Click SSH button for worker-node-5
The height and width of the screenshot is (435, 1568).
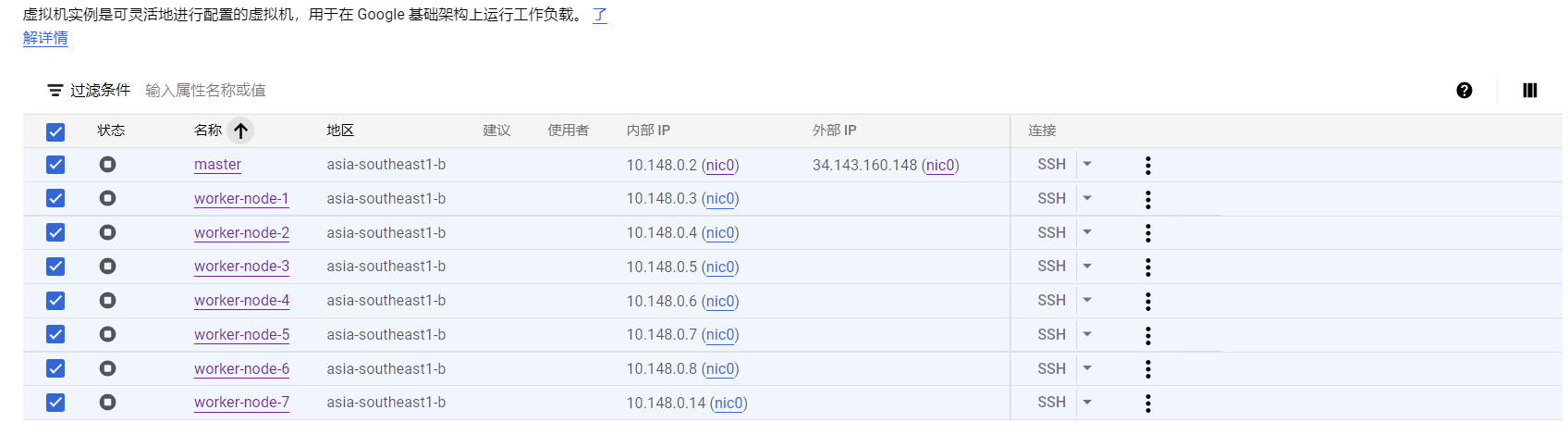(x=1051, y=334)
